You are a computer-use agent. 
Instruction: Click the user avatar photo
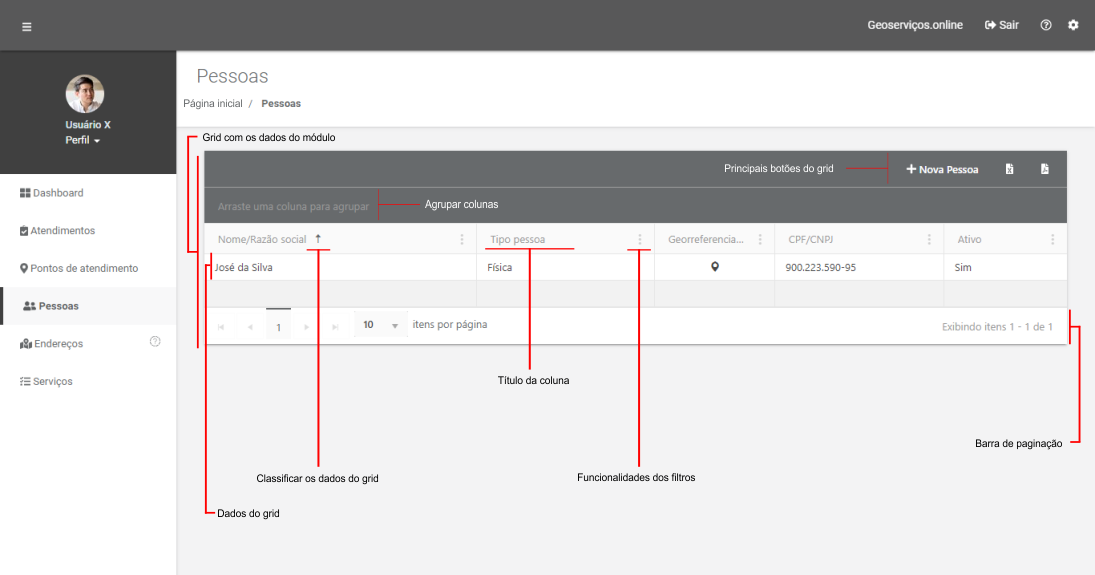coord(85,94)
